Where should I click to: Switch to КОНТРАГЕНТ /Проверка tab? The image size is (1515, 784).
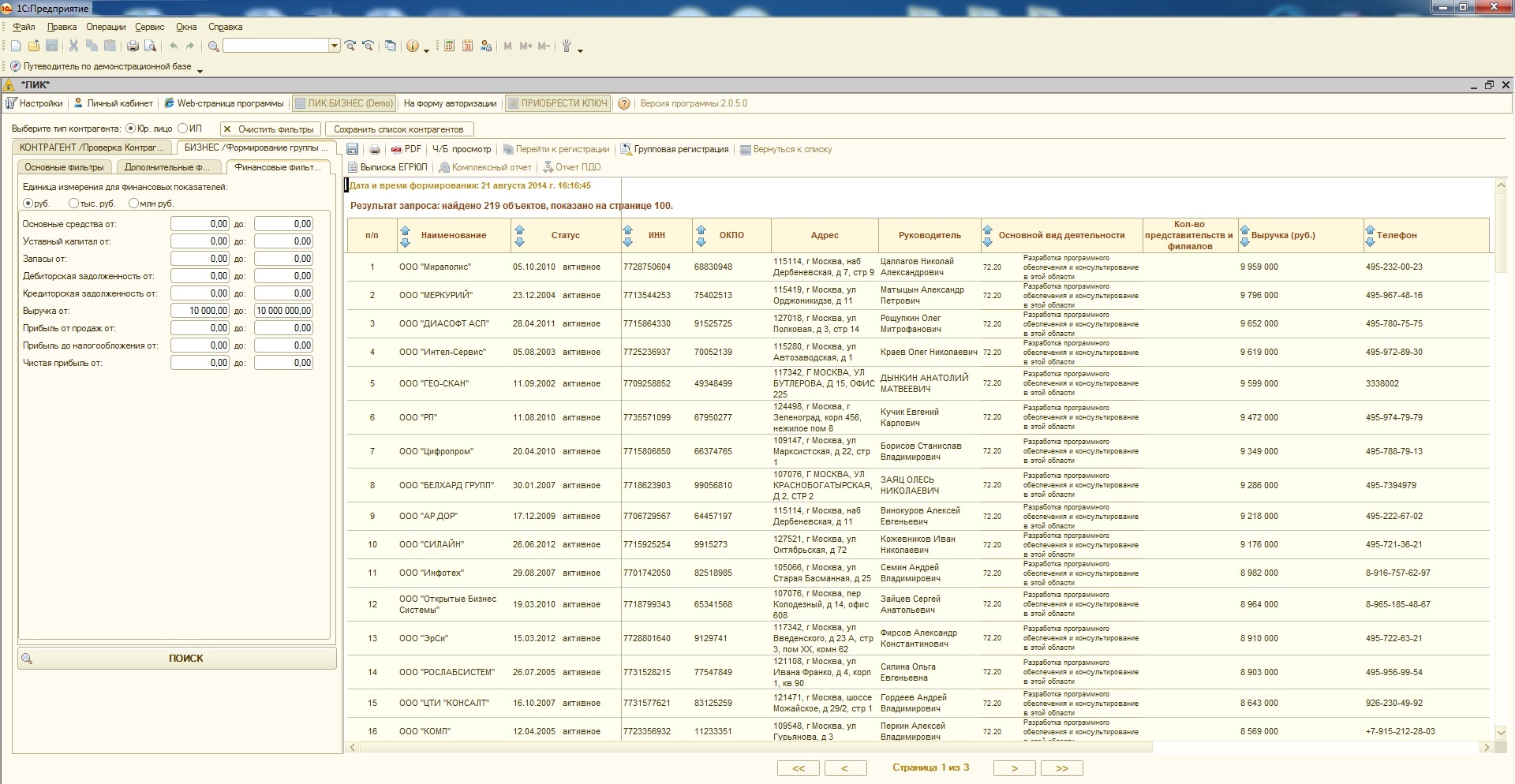point(92,147)
